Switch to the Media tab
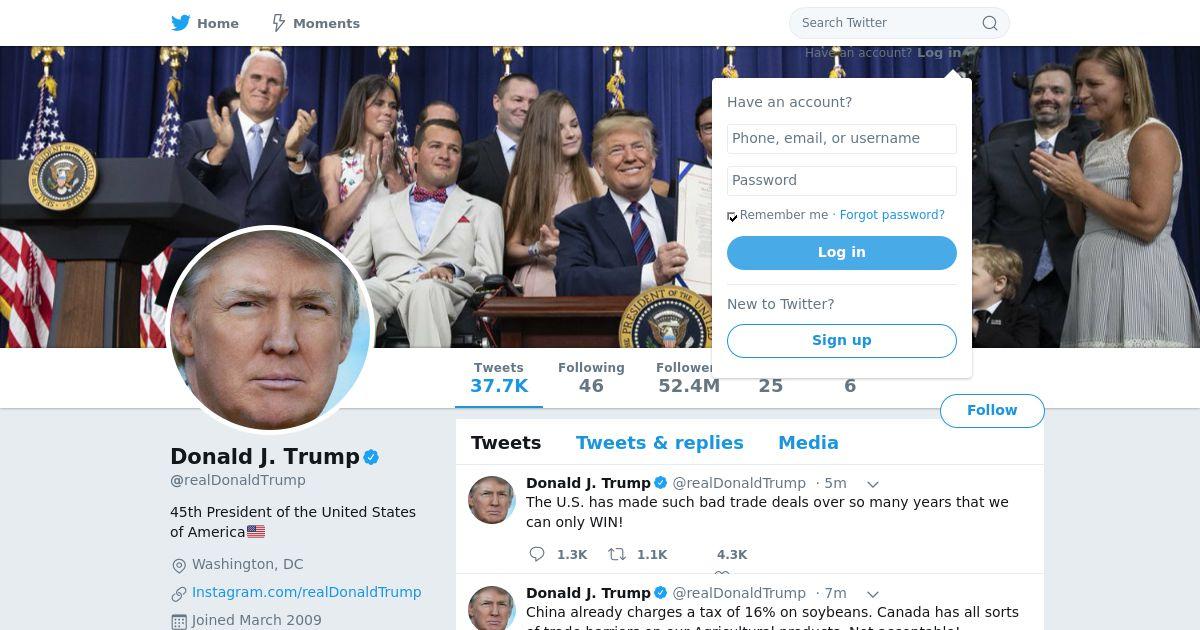This screenshot has width=1200, height=630. click(x=808, y=443)
